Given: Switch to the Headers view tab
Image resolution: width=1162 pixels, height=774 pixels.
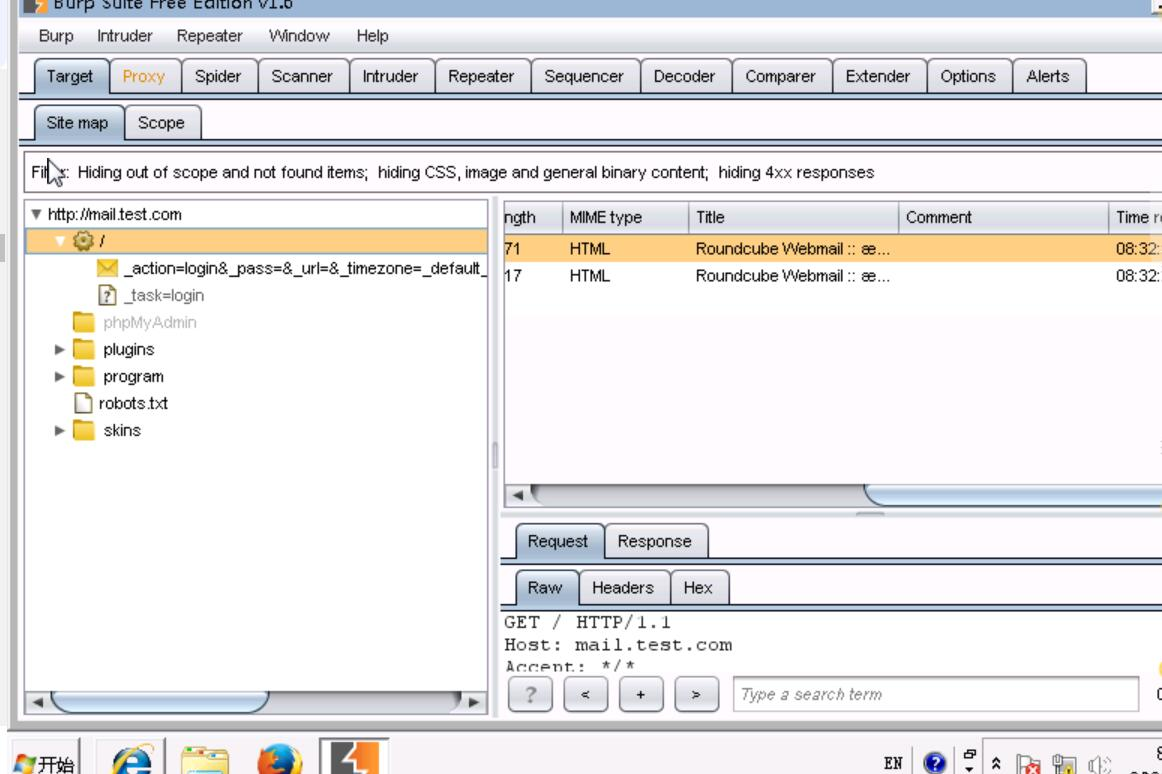Looking at the screenshot, I should click(623, 588).
